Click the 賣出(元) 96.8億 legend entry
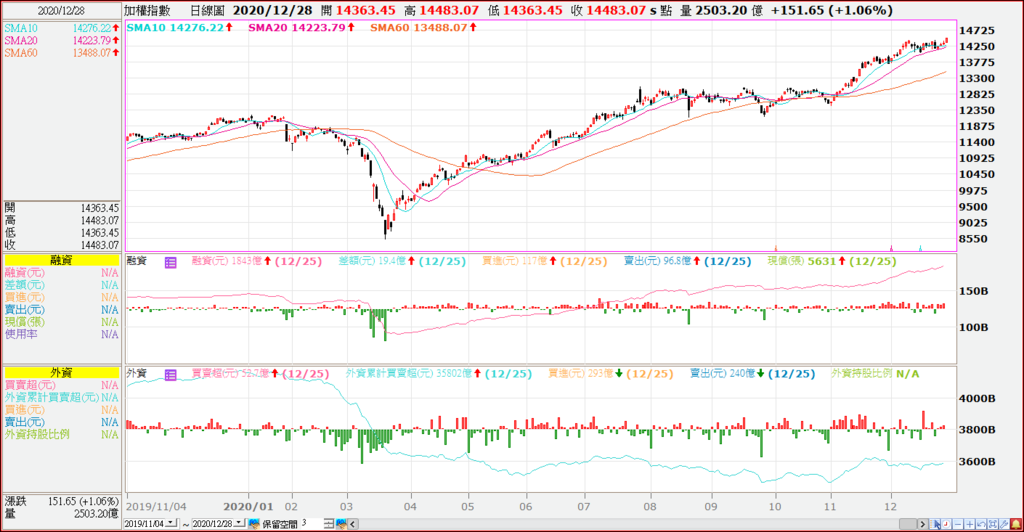This screenshot has height=532, width=1024. pyautogui.click(x=688, y=261)
